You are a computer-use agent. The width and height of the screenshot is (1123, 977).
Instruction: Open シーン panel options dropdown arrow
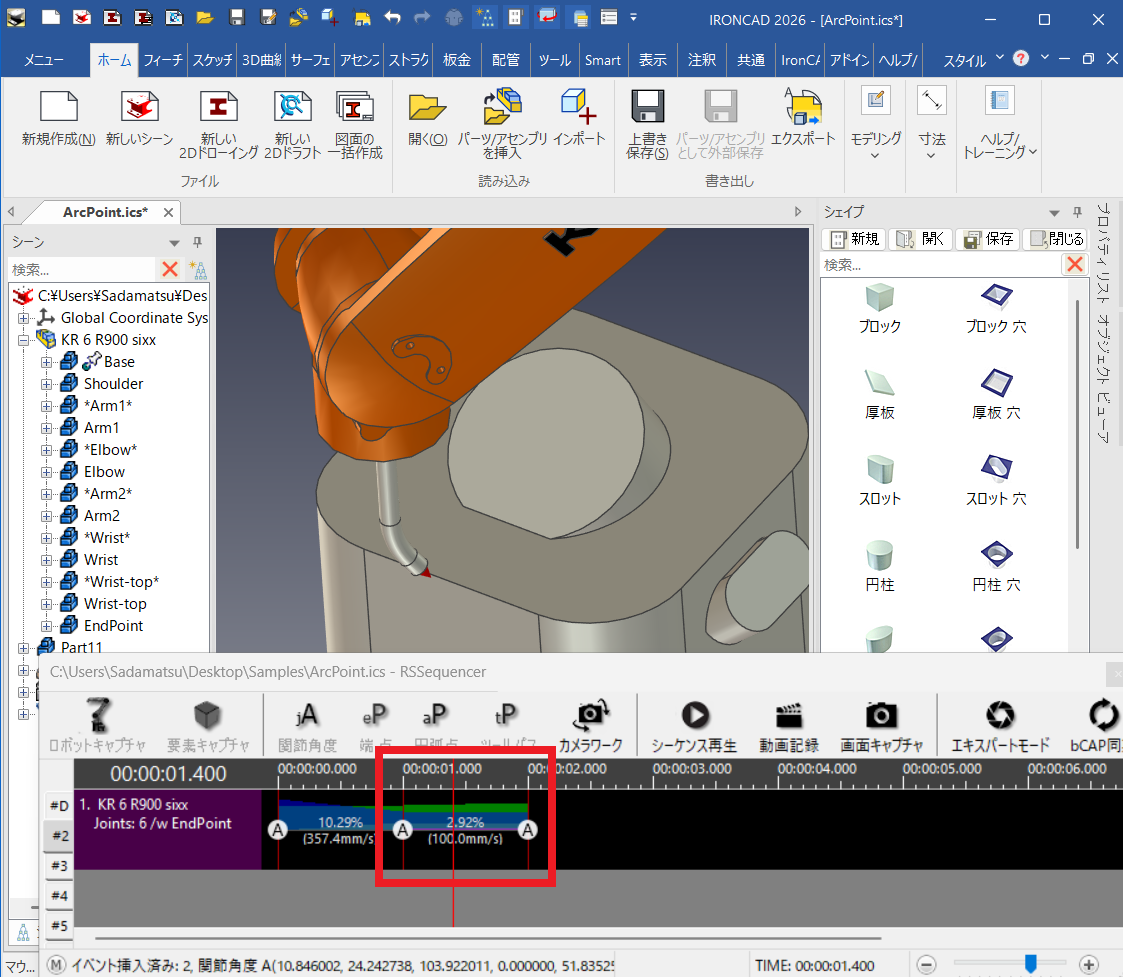pyautogui.click(x=174, y=243)
